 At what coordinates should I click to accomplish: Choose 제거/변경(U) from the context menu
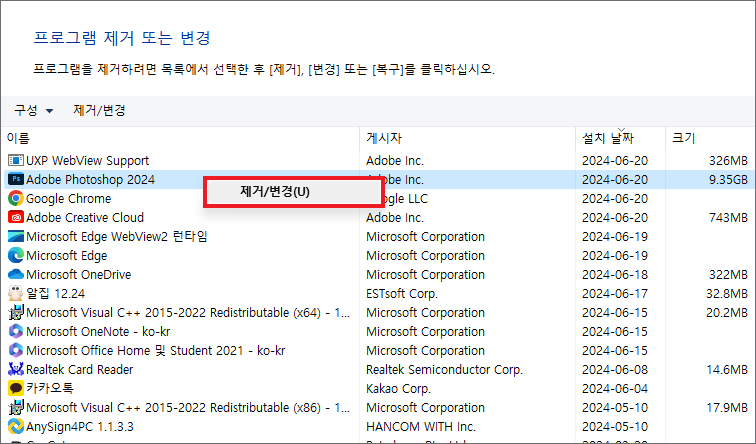tap(293, 192)
